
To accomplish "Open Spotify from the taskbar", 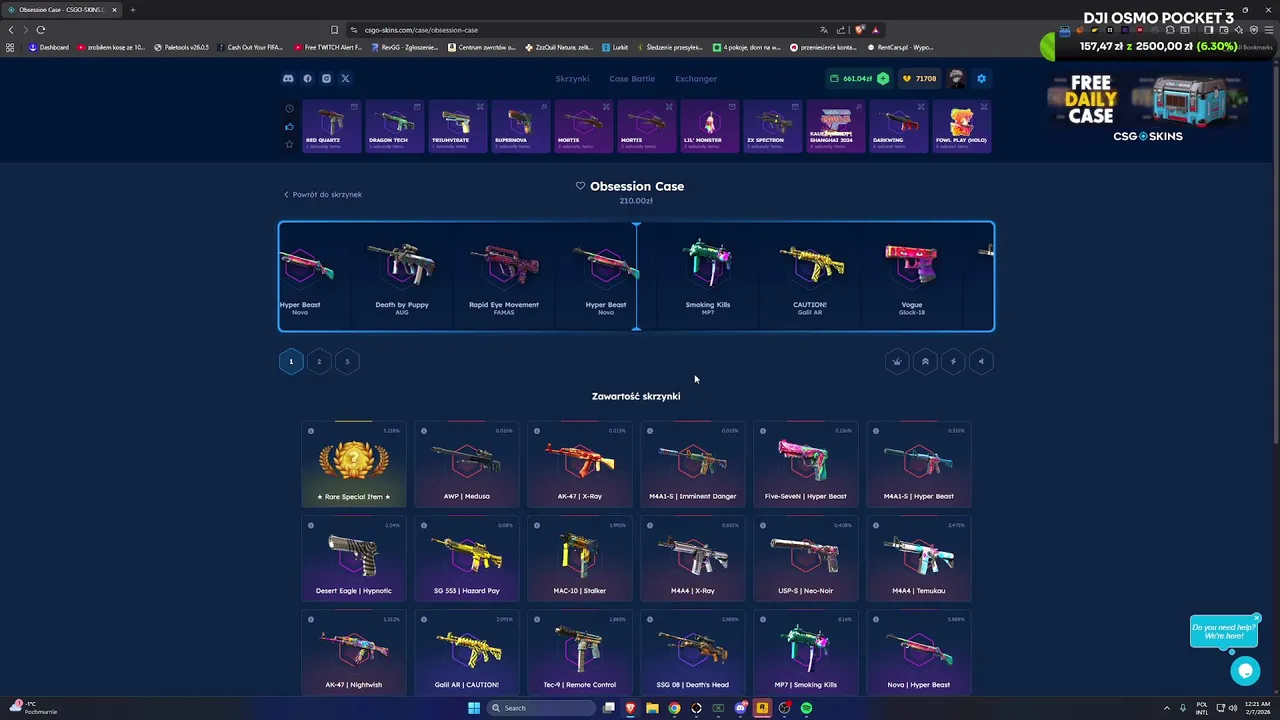I will point(806,708).
